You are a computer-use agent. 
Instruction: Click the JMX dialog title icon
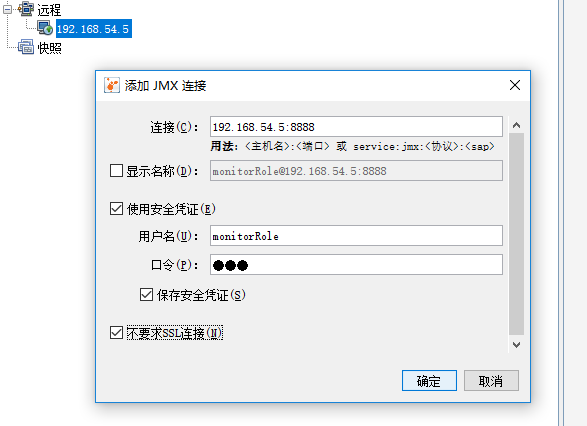[x=112, y=85]
